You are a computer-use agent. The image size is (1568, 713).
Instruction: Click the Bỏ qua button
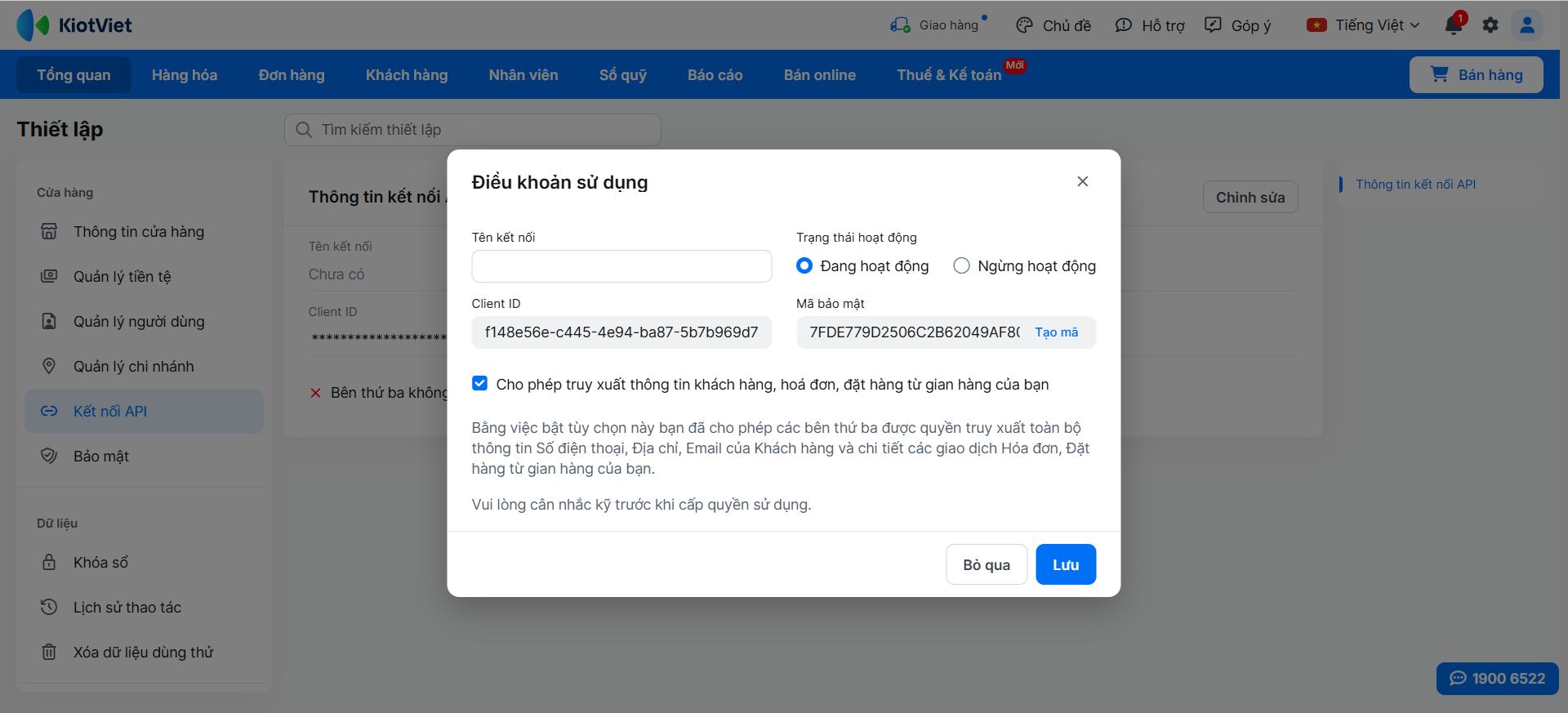coord(986,564)
